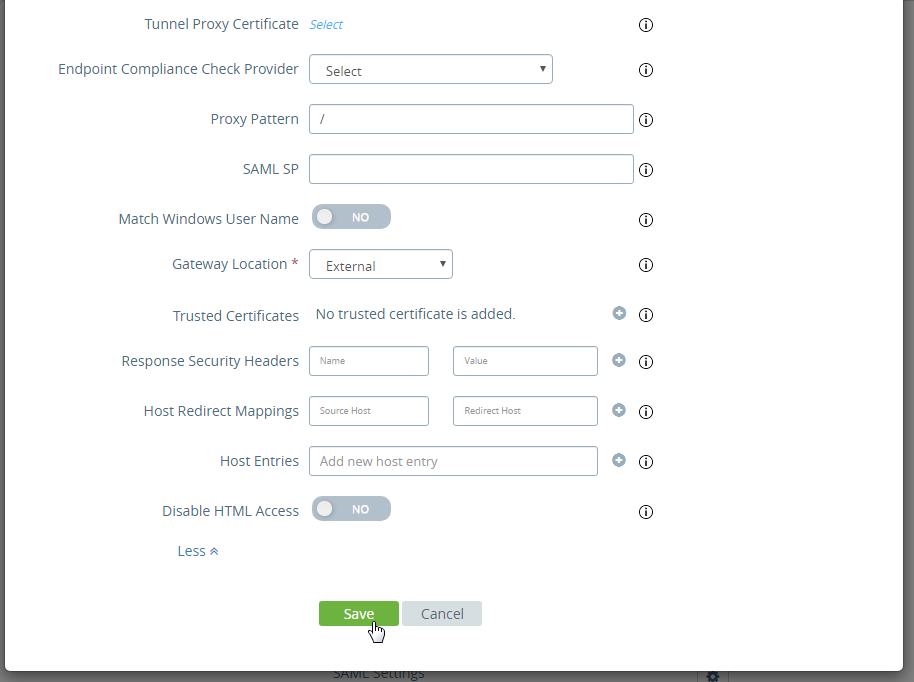Click the Source Host input field
The image size is (914, 682).
369,411
